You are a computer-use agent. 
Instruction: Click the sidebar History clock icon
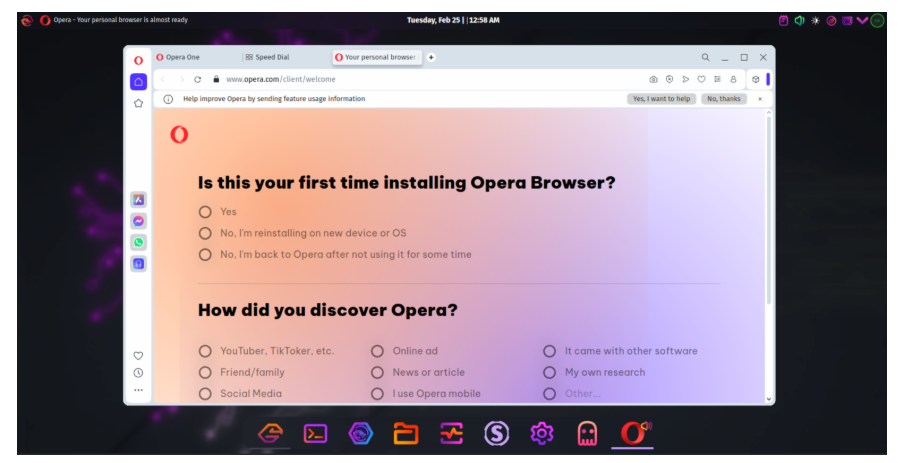(138, 373)
